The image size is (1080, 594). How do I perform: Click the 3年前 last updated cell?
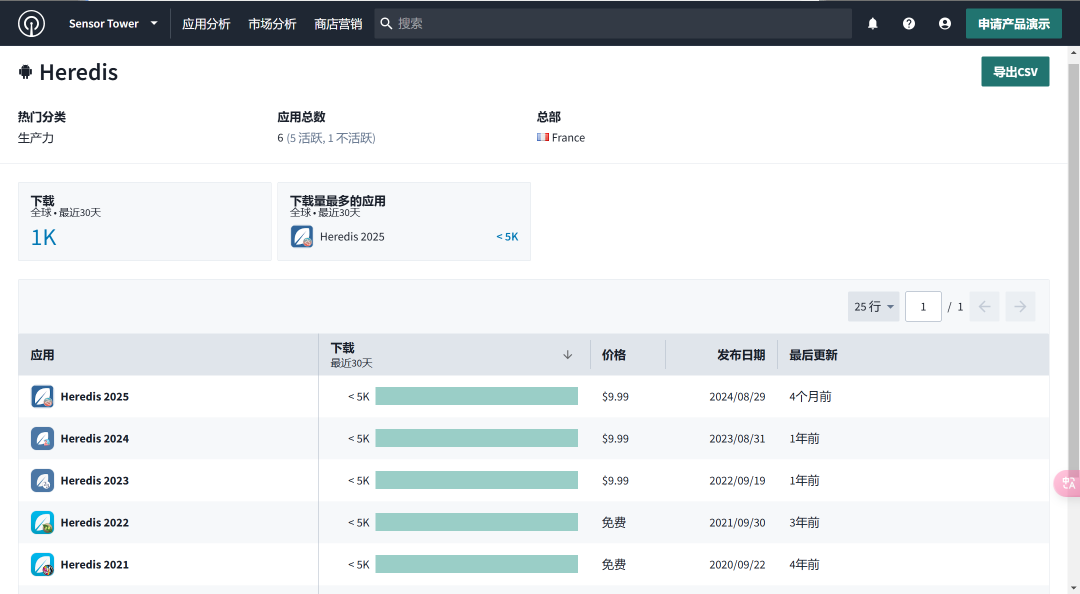click(804, 522)
